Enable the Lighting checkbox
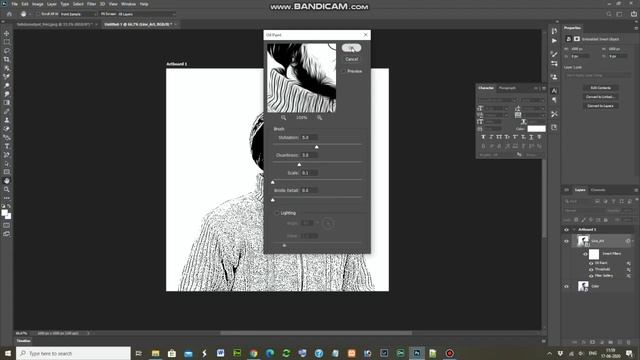640x360 pixels. [277, 213]
